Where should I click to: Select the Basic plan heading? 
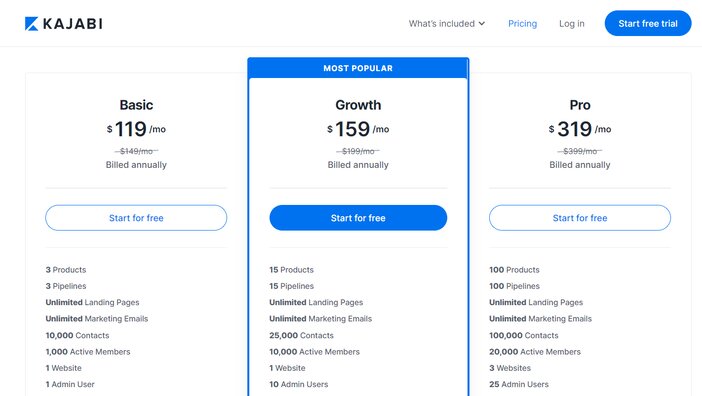[x=136, y=105]
